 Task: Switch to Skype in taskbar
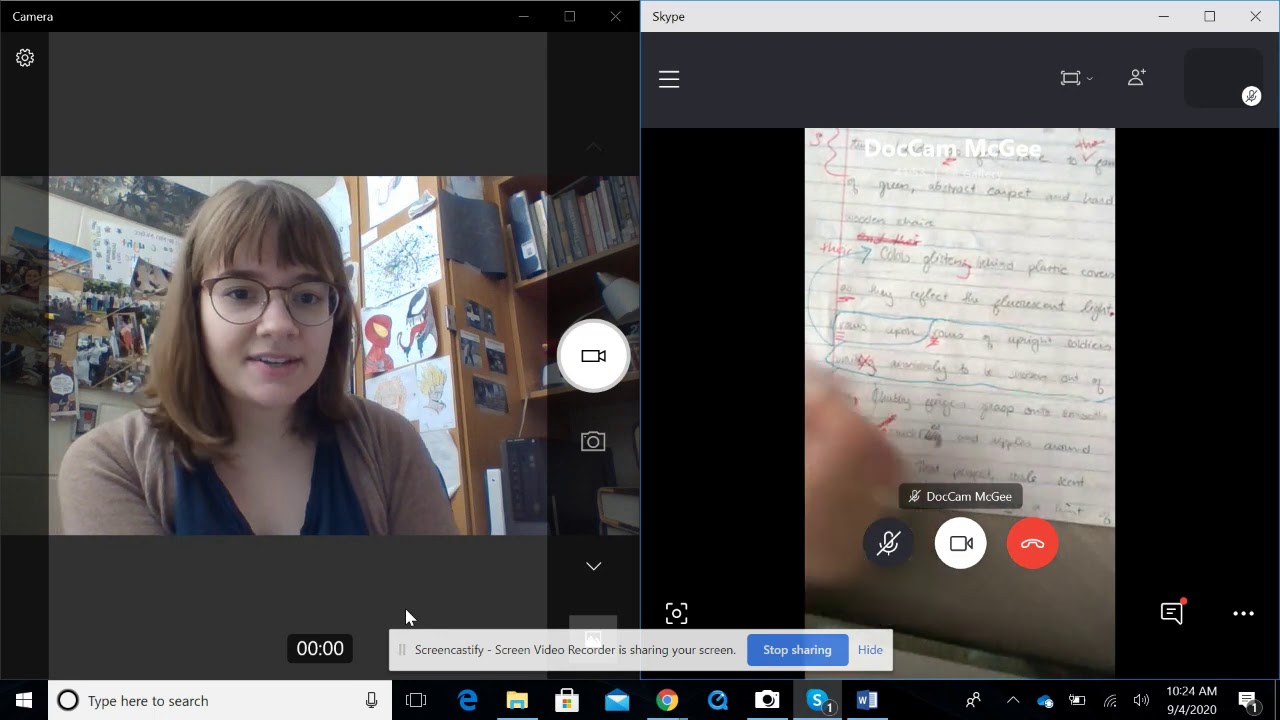coord(818,701)
